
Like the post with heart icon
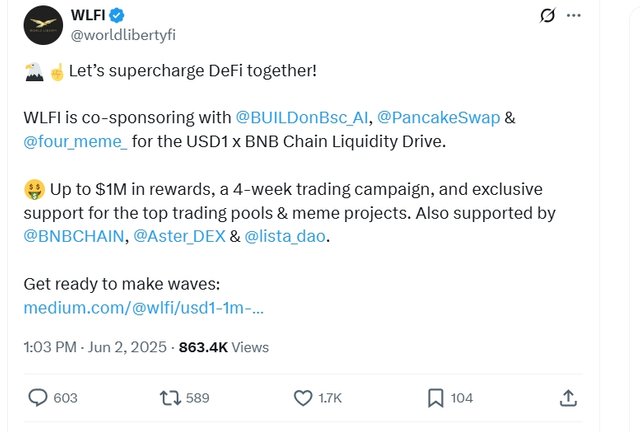304,398
